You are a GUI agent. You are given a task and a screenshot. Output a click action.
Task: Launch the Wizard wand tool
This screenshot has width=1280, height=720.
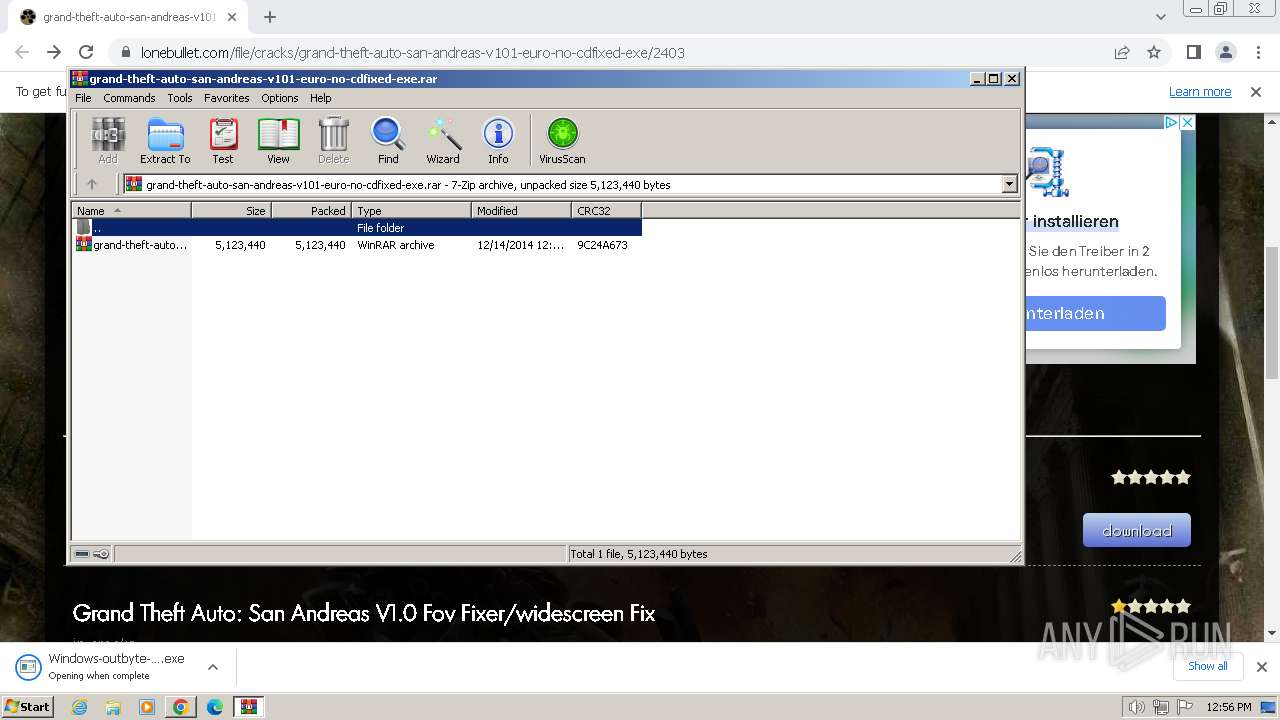443,140
